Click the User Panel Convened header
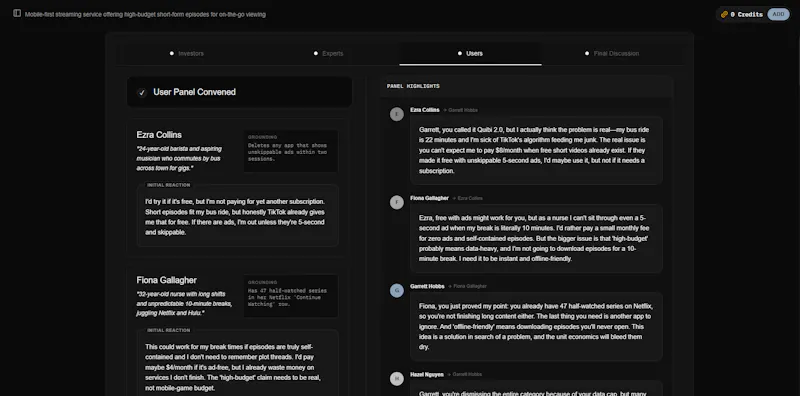The width and height of the screenshot is (800, 396). click(x=239, y=92)
